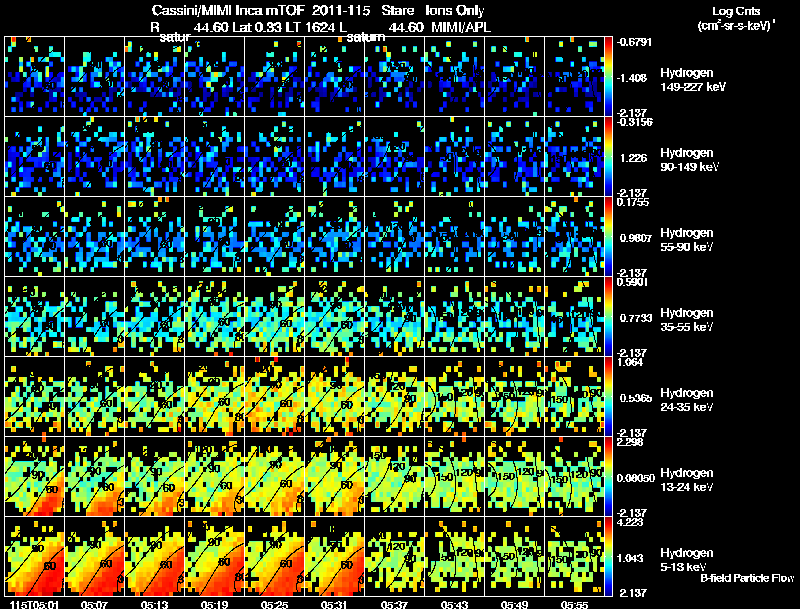Click the '0.1755' colorbar value
800x609 pixels.
(633, 202)
